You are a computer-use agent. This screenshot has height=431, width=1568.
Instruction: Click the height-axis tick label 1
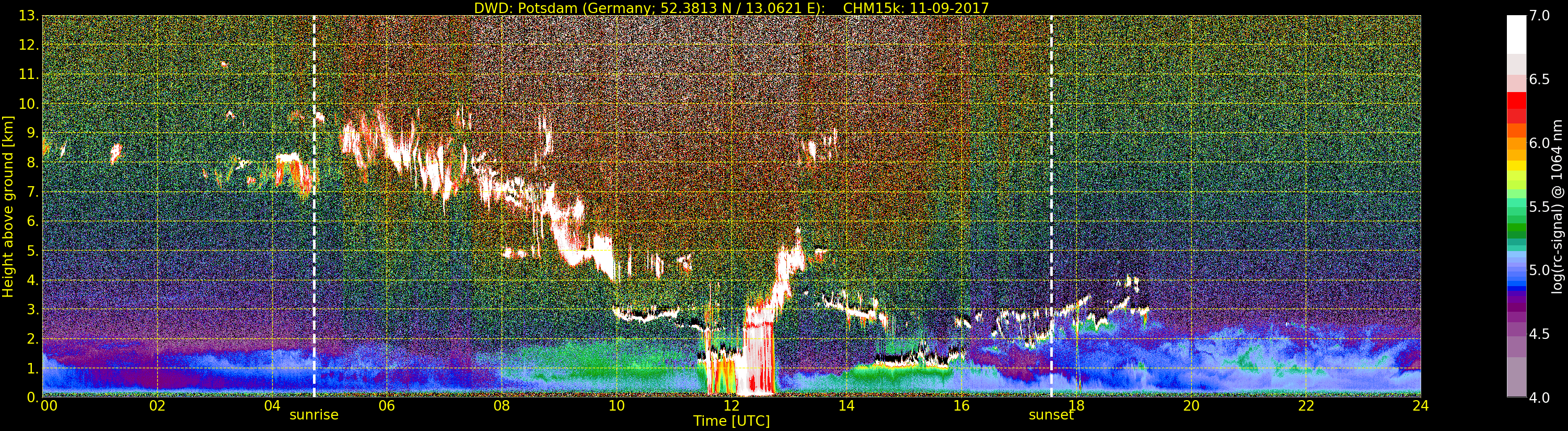pyautogui.click(x=32, y=368)
